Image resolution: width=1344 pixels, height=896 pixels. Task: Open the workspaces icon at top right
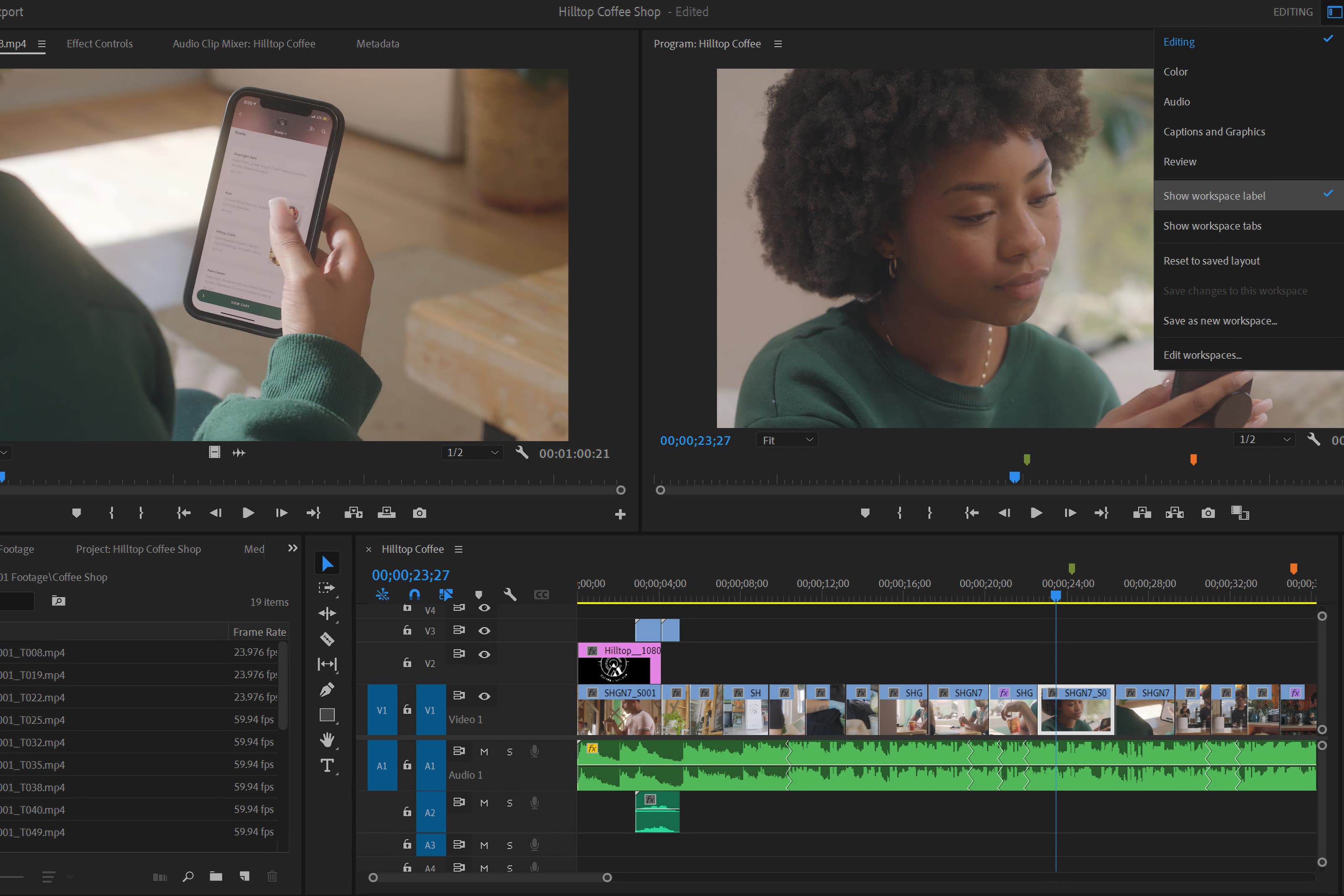[1334, 12]
